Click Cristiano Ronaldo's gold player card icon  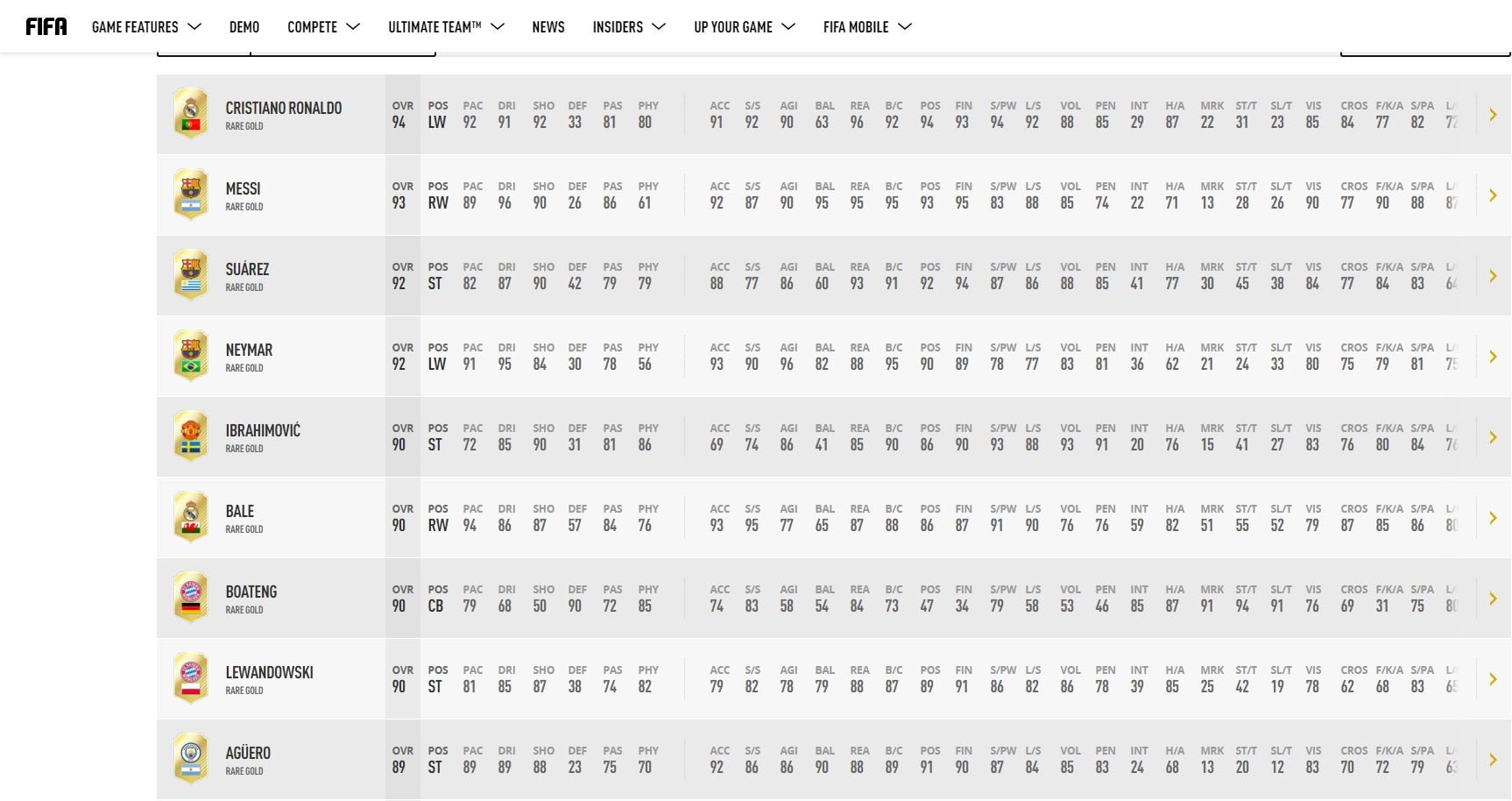[191, 114]
